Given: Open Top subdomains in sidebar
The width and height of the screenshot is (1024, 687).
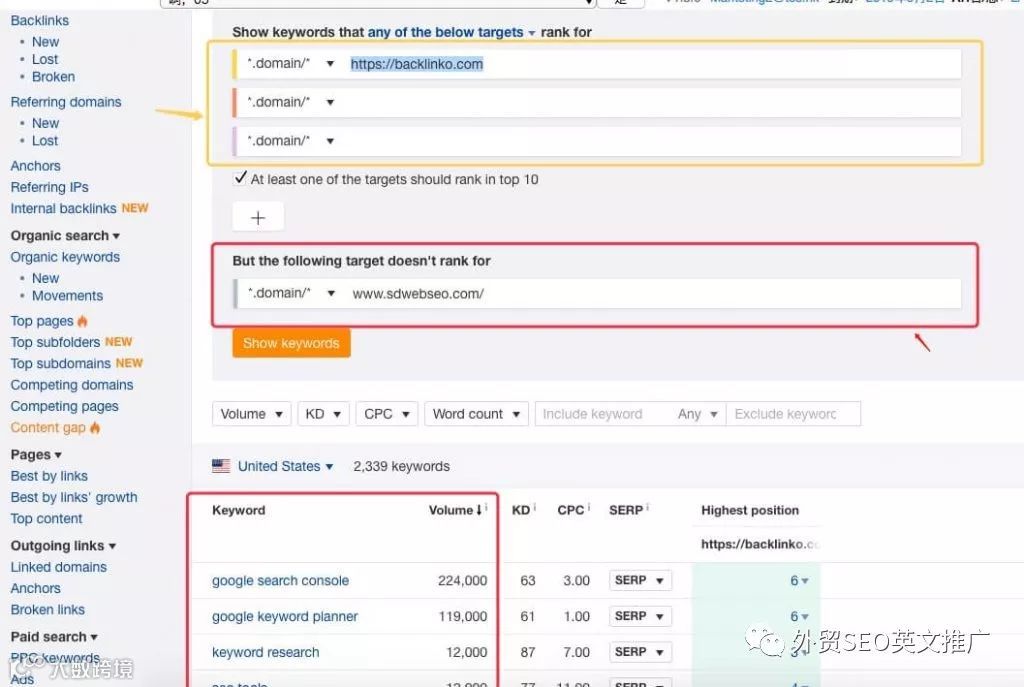Looking at the screenshot, I should (x=61, y=364).
